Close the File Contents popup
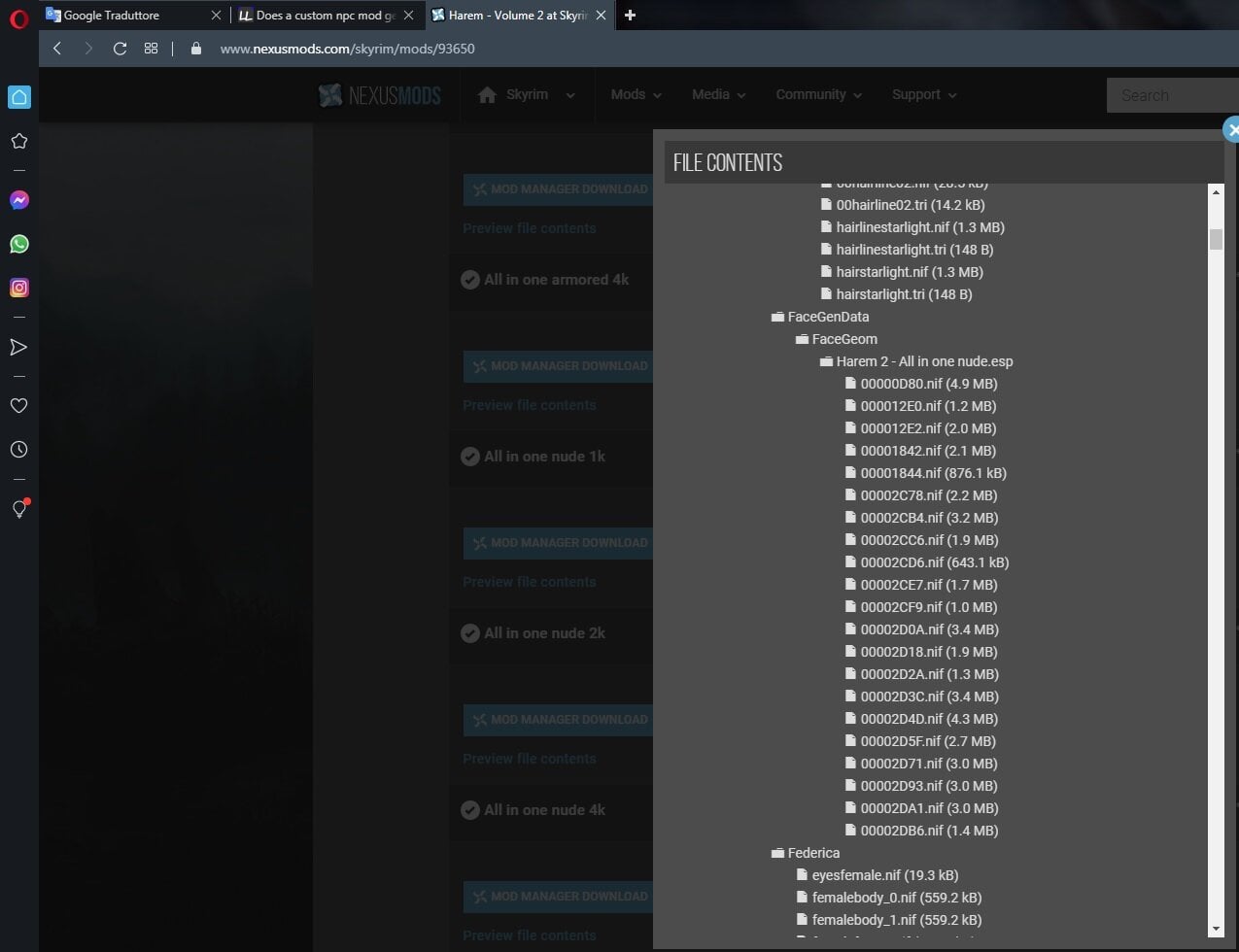Screen dimensions: 1239x952 point(1231,129)
